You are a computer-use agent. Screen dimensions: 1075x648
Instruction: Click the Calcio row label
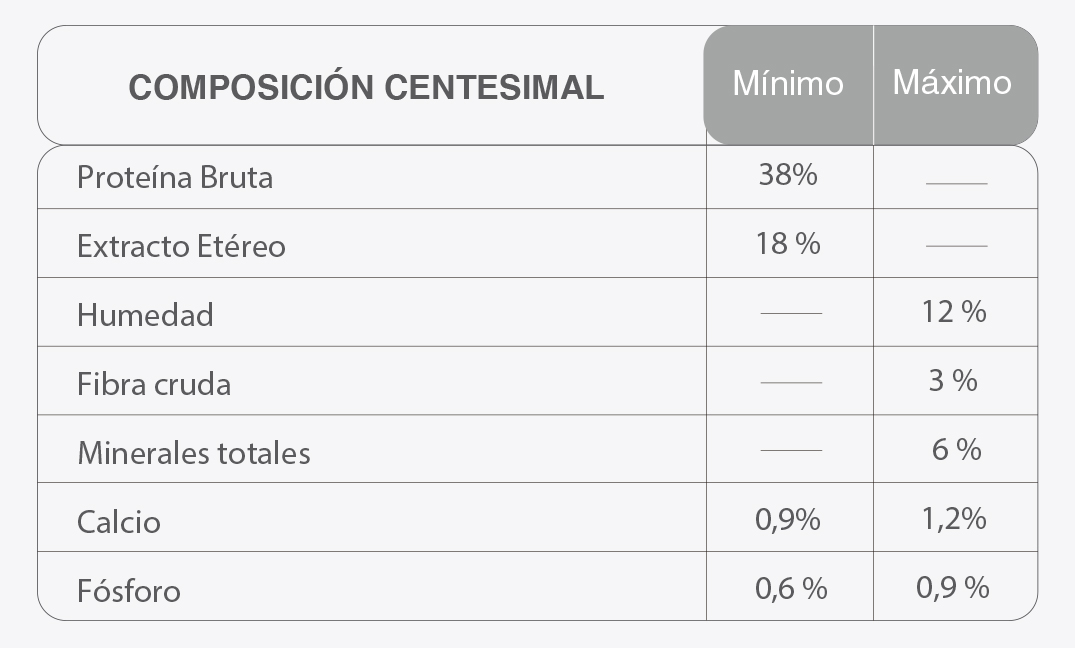pyautogui.click(x=119, y=522)
